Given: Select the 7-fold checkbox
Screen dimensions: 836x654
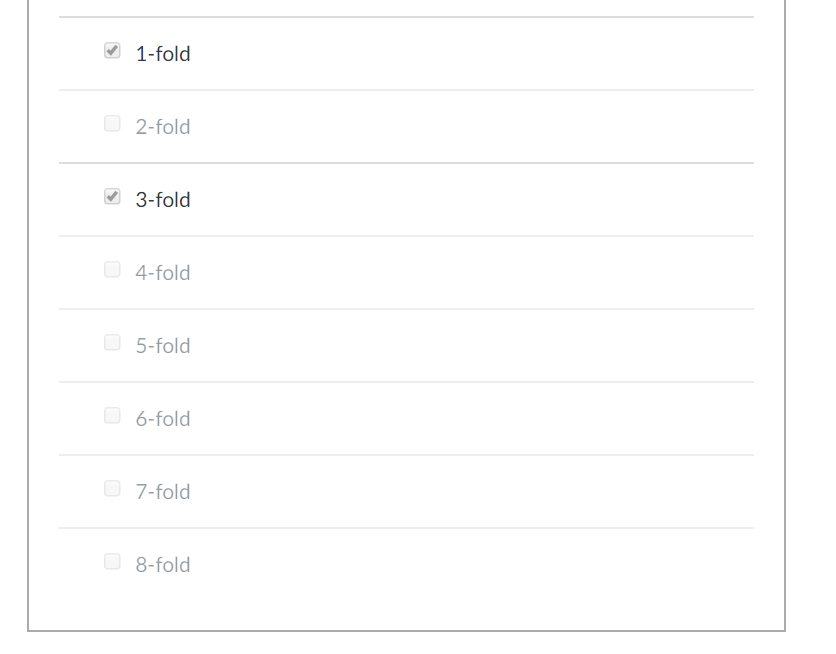Looking at the screenshot, I should click(112, 489).
